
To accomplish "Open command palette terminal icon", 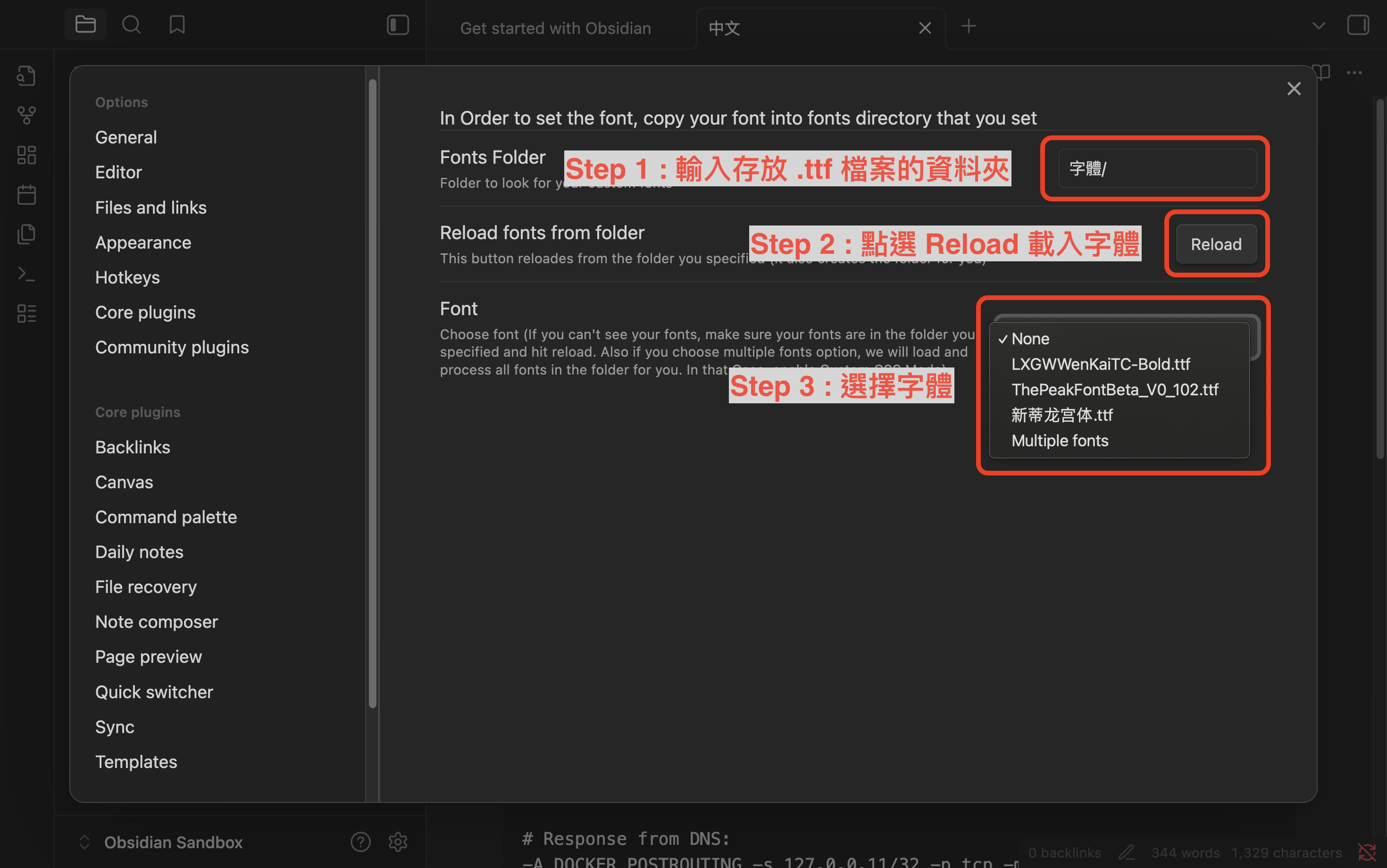I will tap(26, 274).
